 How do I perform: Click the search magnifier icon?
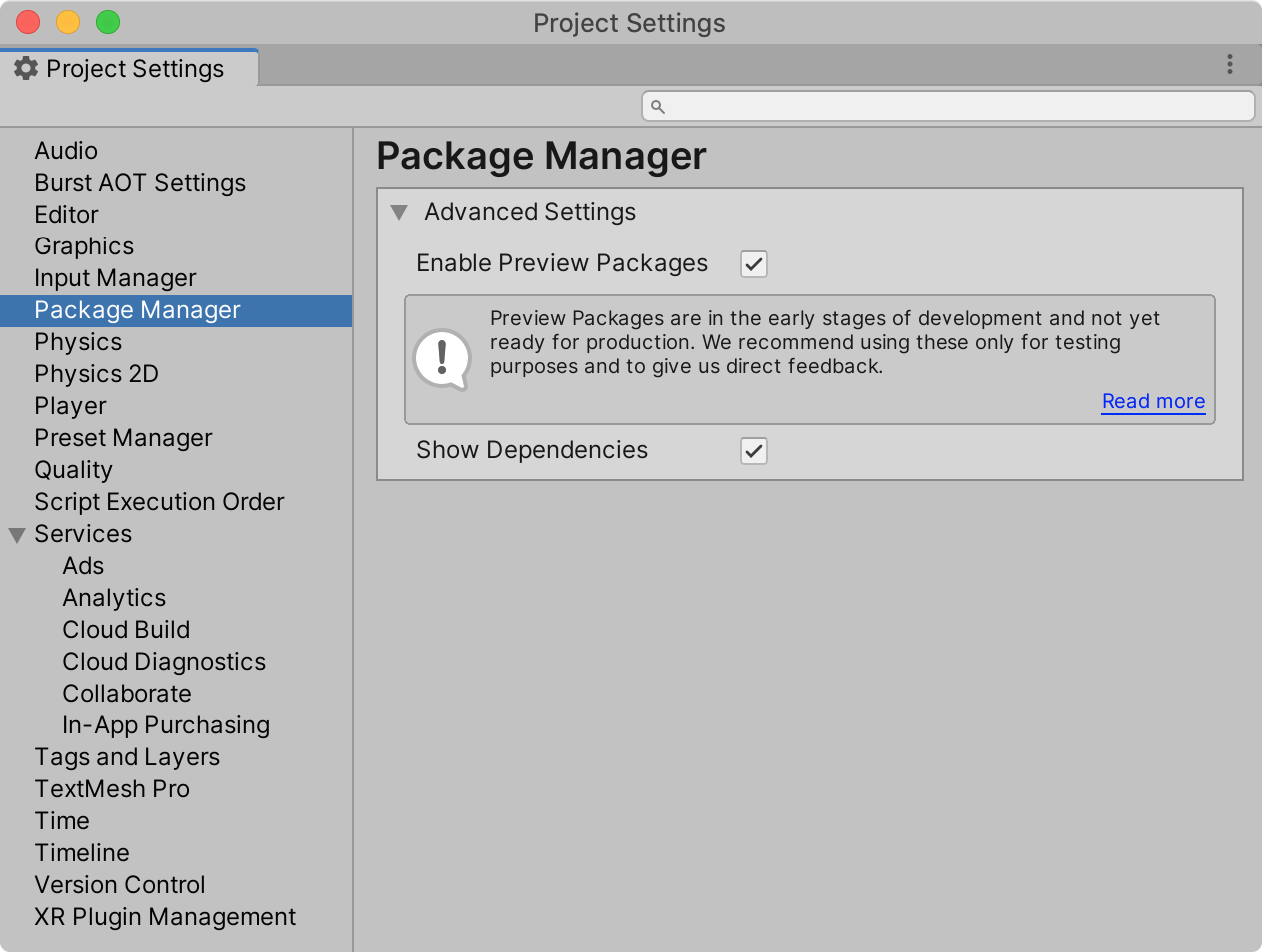click(658, 107)
